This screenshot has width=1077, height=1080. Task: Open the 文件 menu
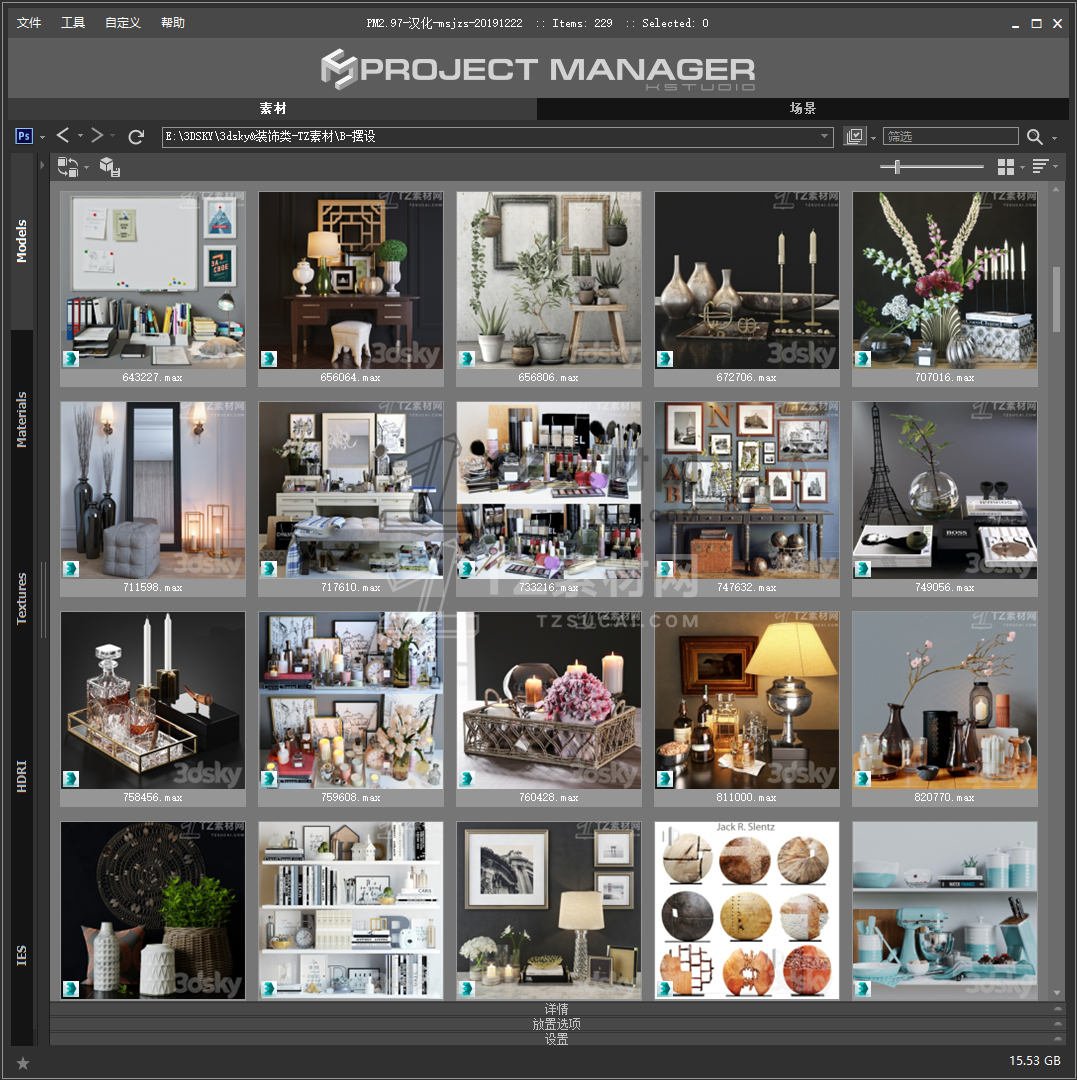(29, 23)
